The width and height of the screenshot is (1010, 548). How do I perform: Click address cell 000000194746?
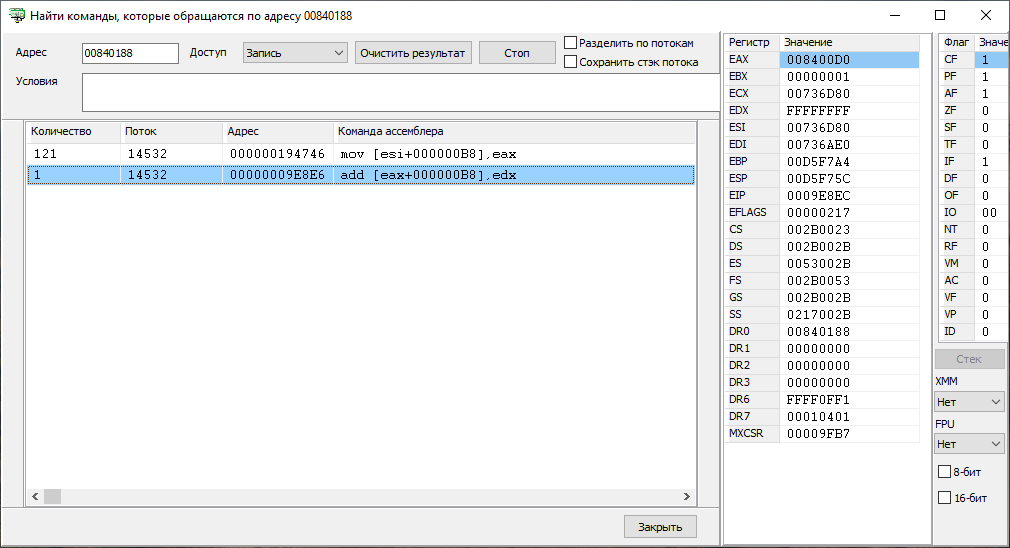[x=278, y=154]
